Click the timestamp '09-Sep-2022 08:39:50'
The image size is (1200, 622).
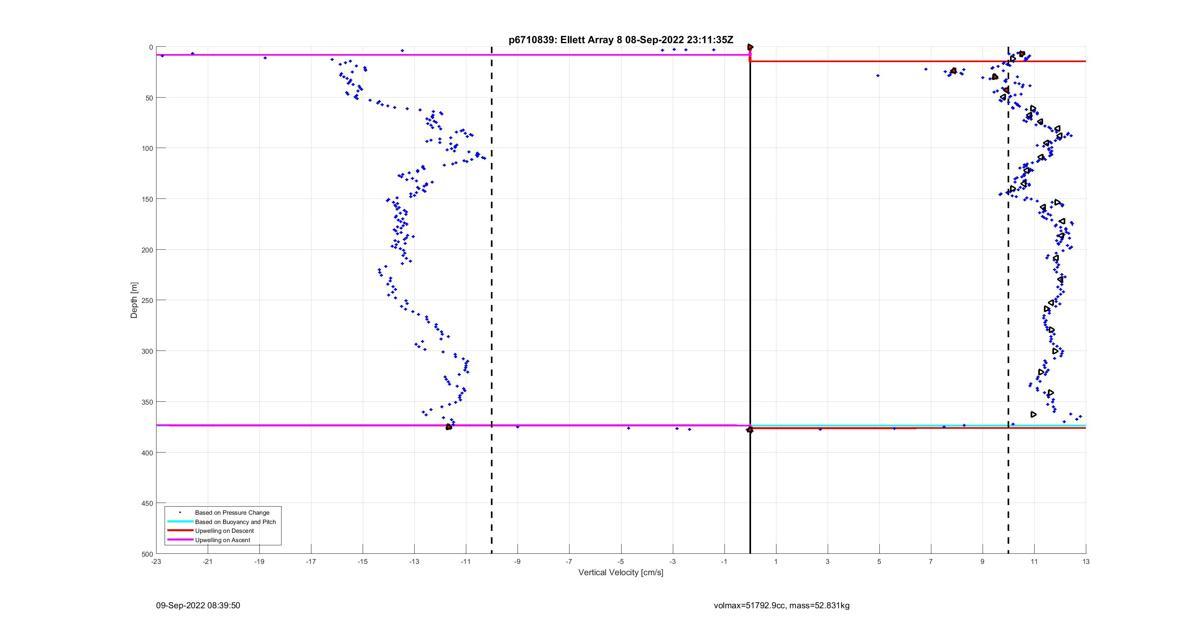point(198,605)
